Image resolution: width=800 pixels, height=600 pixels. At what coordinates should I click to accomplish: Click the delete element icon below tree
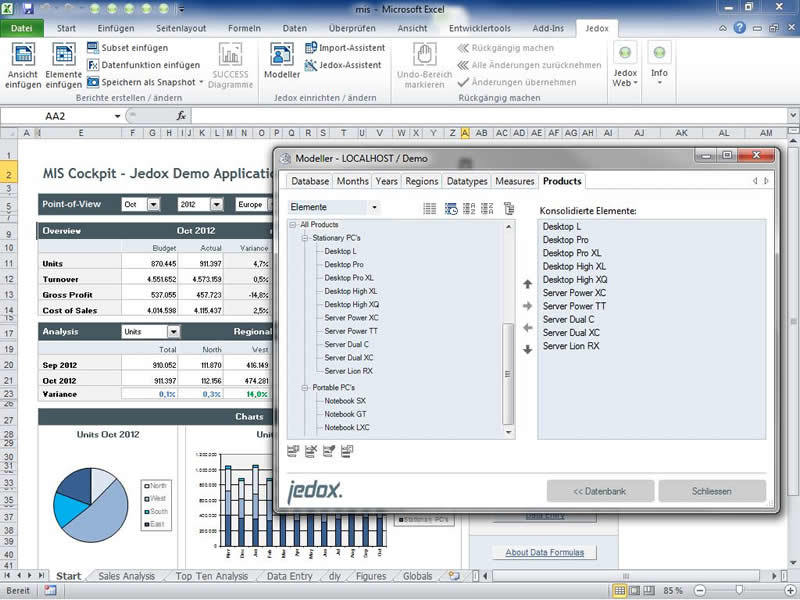click(311, 451)
